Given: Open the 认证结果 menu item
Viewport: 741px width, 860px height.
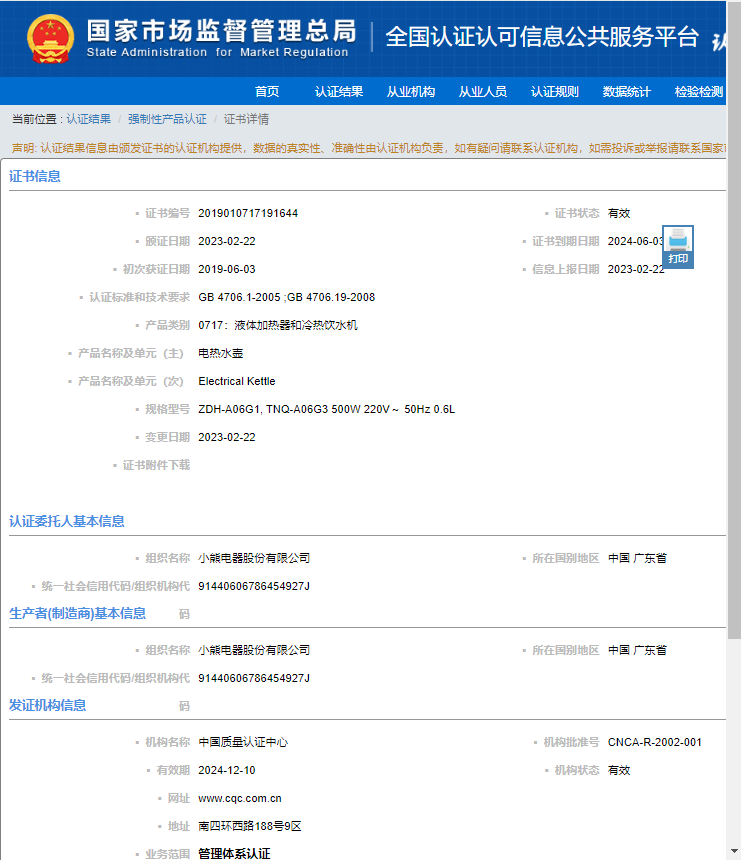Looking at the screenshot, I should (339, 92).
